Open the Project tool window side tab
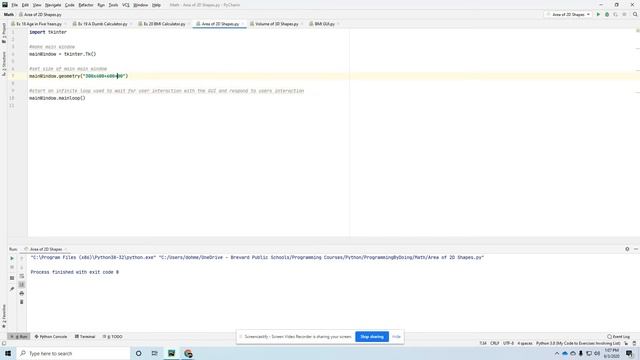 point(4,33)
